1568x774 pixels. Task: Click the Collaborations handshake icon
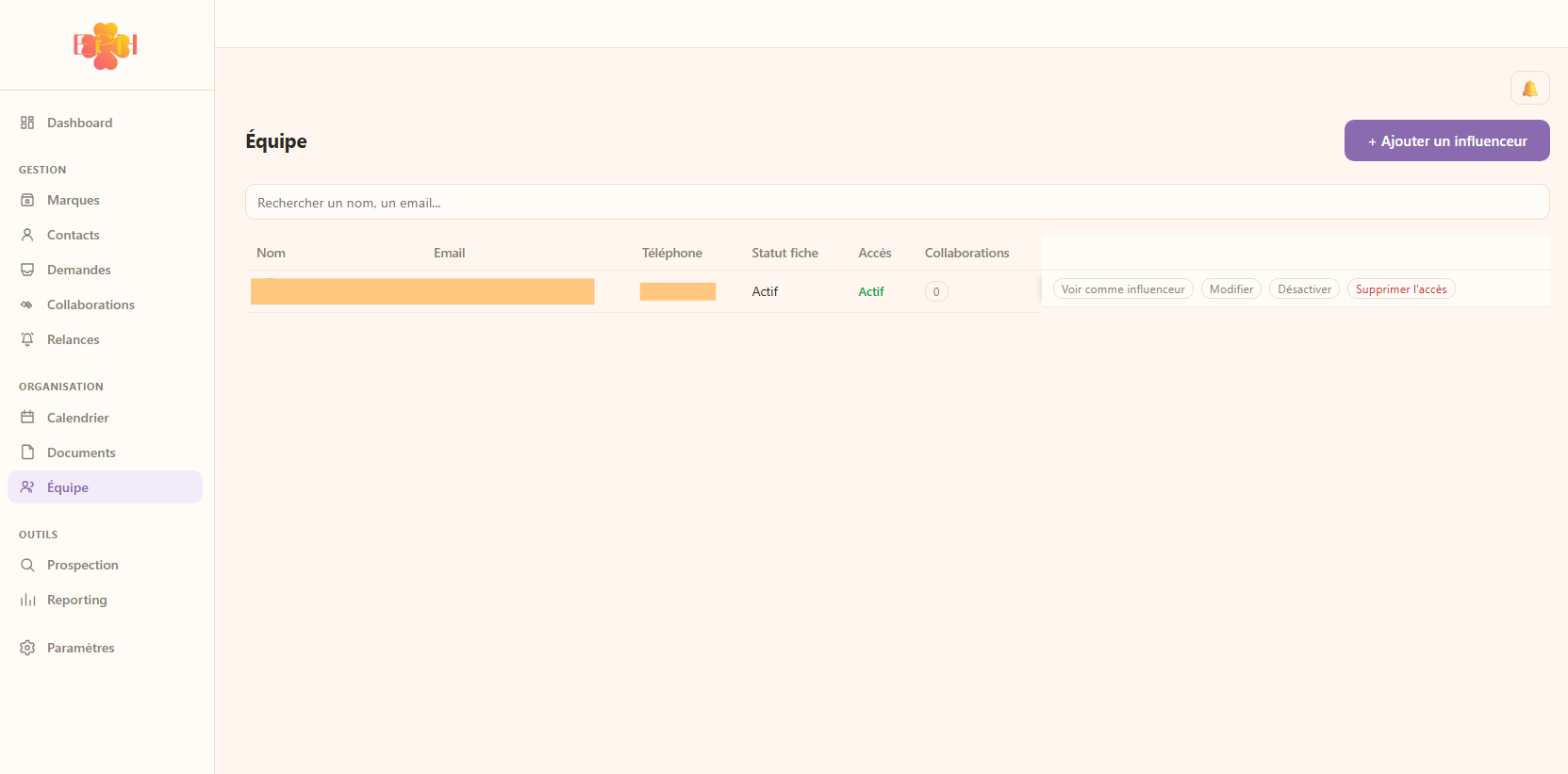point(27,305)
